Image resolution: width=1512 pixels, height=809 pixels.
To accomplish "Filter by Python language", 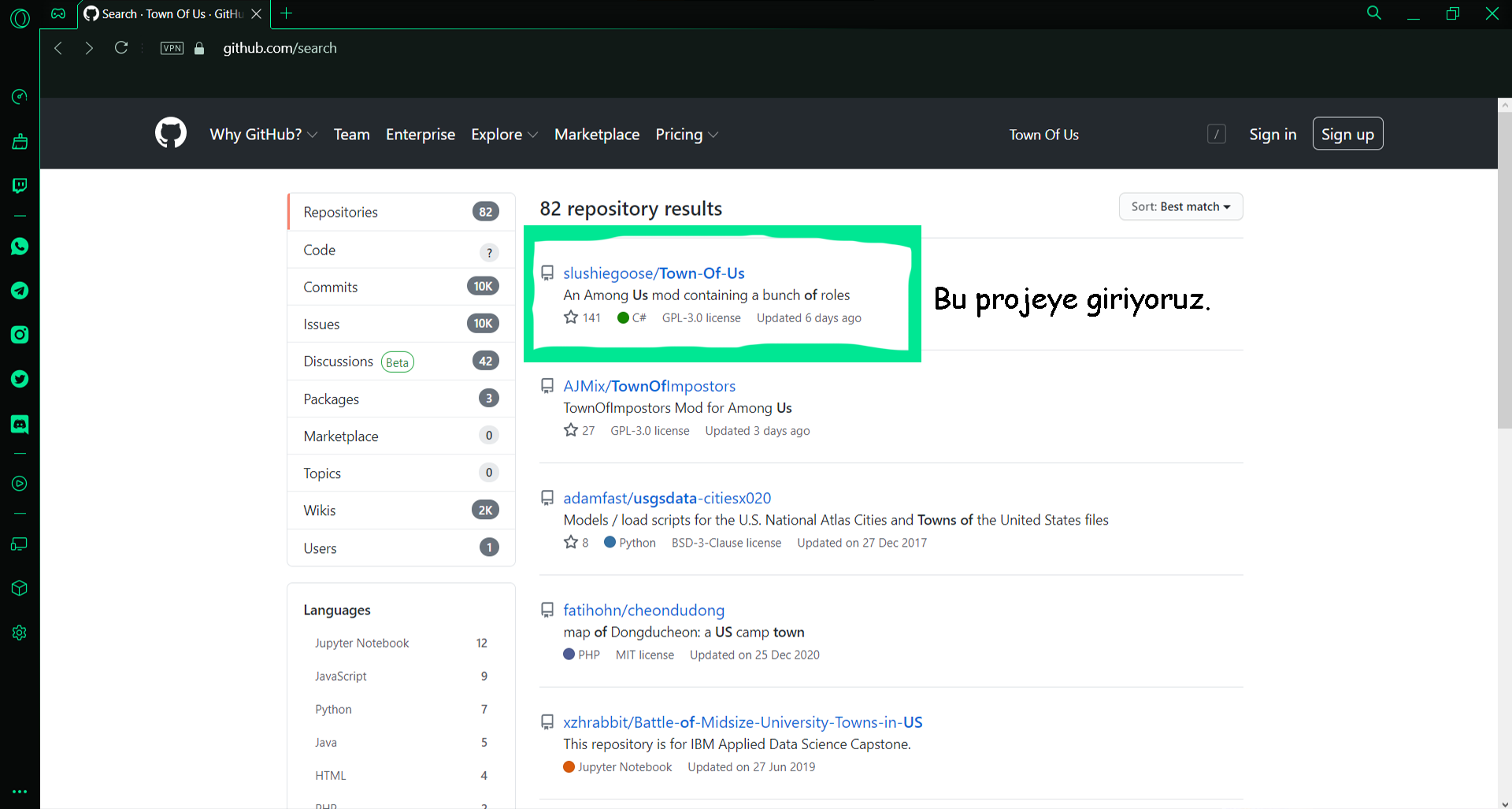I will (x=401, y=709).
